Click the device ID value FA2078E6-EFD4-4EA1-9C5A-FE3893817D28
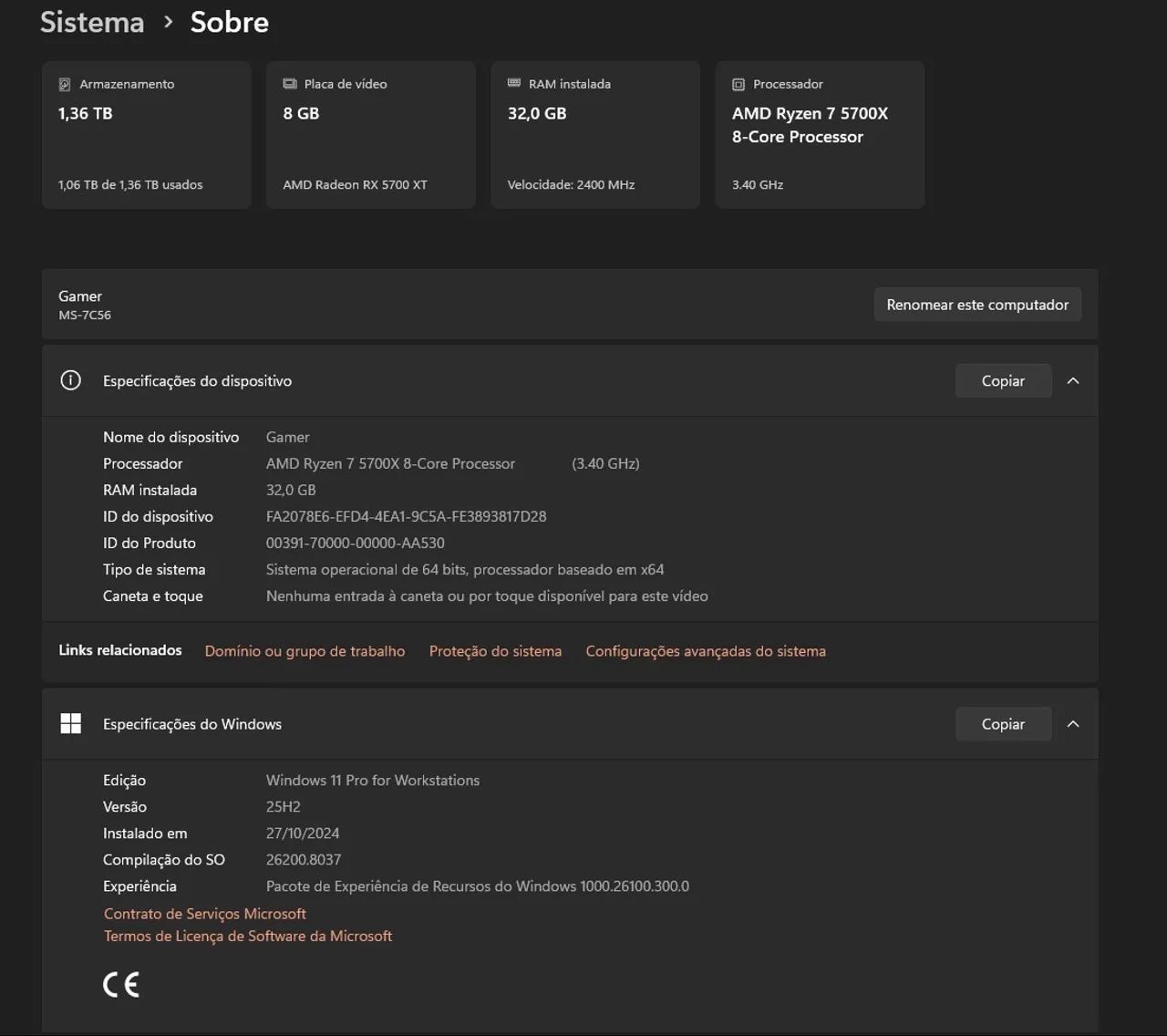Viewport: 1167px width, 1036px height. [x=407, y=516]
